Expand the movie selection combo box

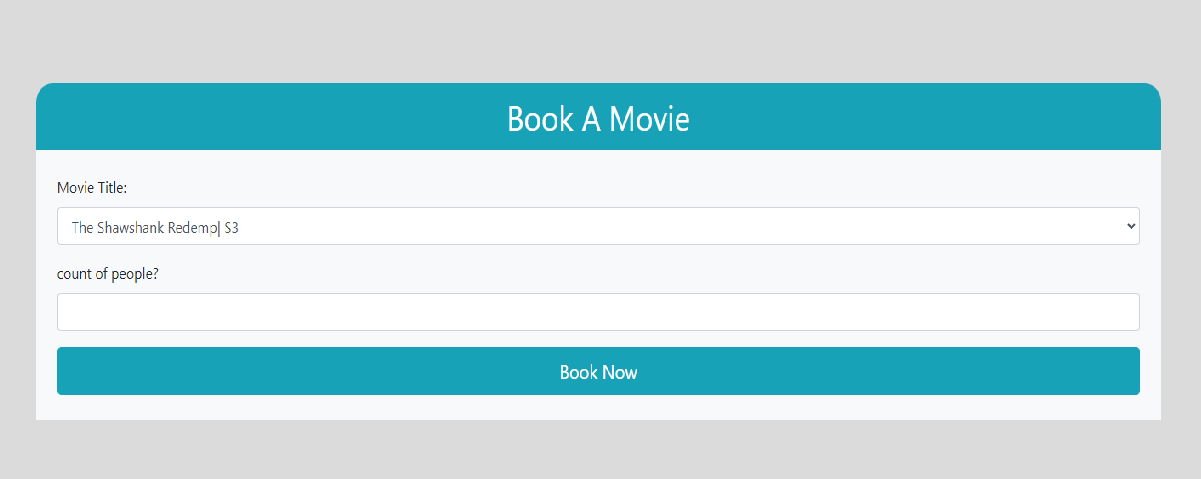(598, 226)
